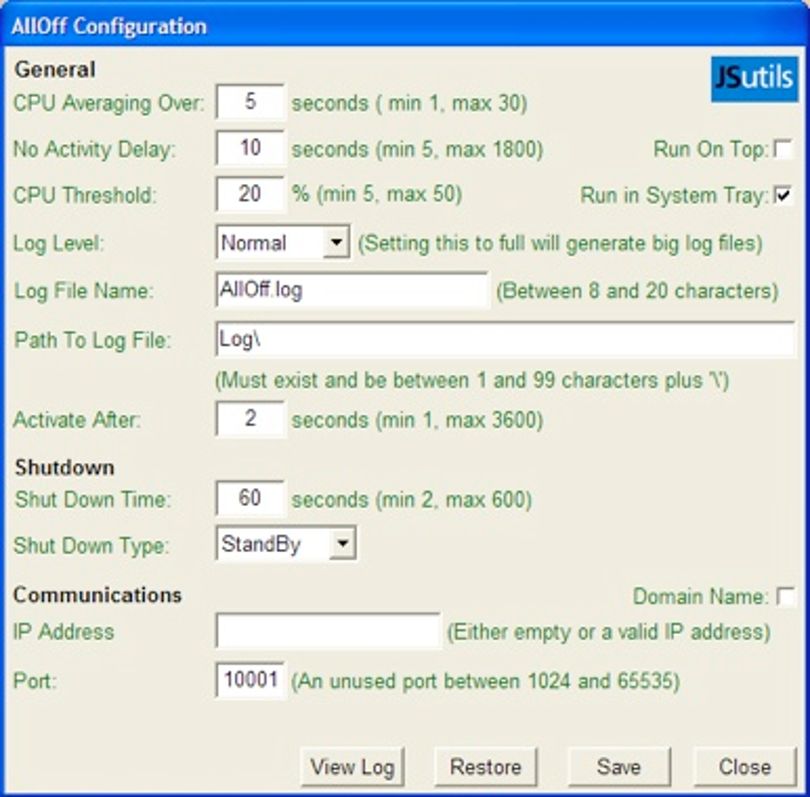This screenshot has width=810, height=797.
Task: Click the CPU Threshold input box
Action: [250, 194]
